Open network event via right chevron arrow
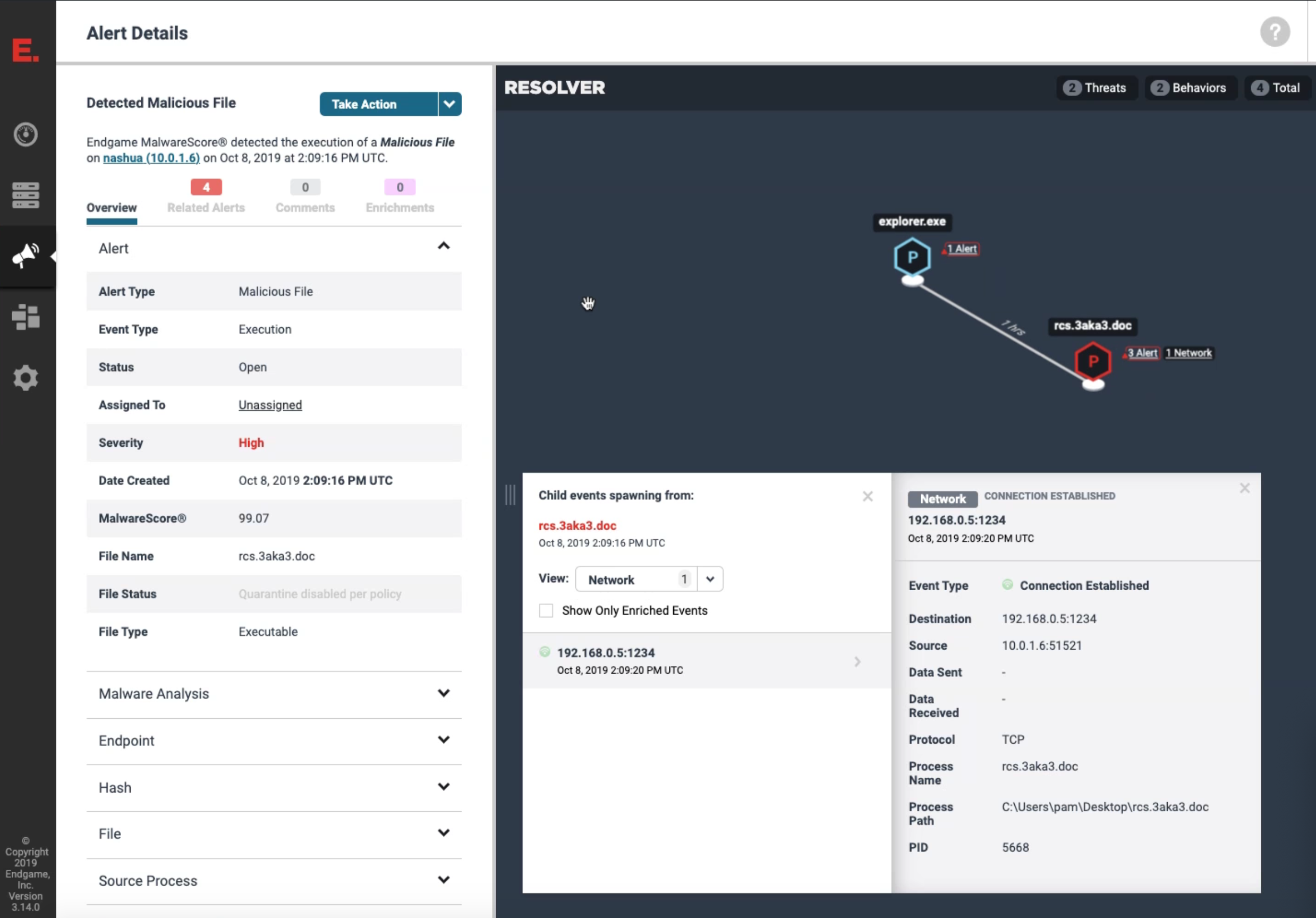This screenshot has width=1316, height=918. click(x=857, y=662)
